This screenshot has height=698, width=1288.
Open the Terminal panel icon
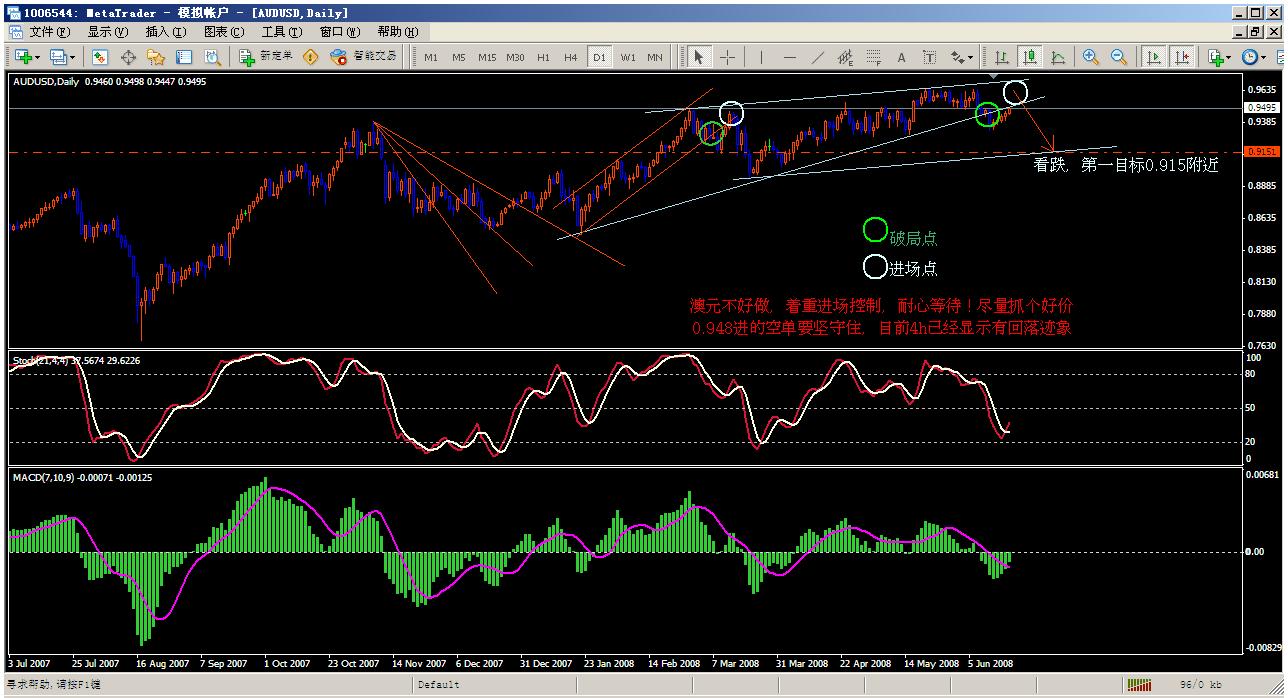pyautogui.click(x=186, y=57)
